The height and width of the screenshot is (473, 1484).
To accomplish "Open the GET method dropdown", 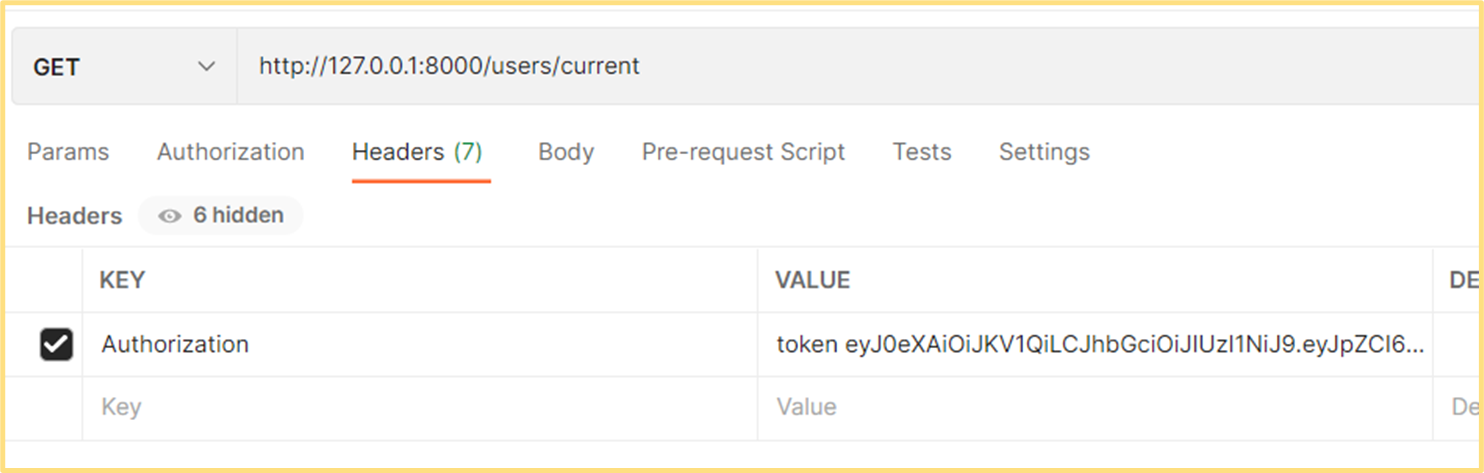I will (124, 67).
